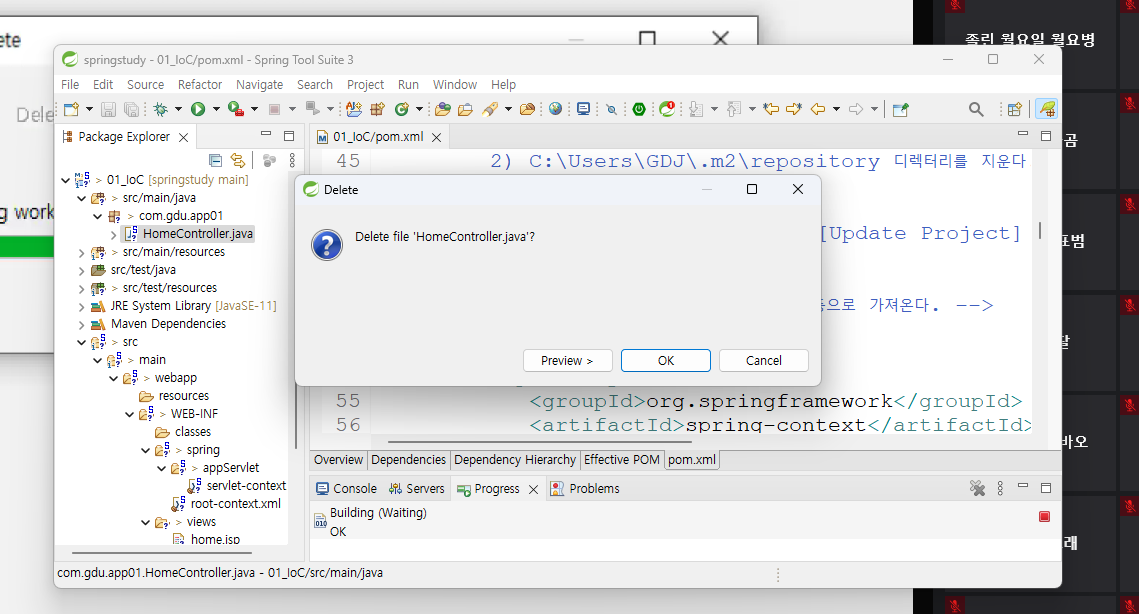Open the Debug dropdown arrow
The height and width of the screenshot is (614, 1139).
tap(178, 110)
